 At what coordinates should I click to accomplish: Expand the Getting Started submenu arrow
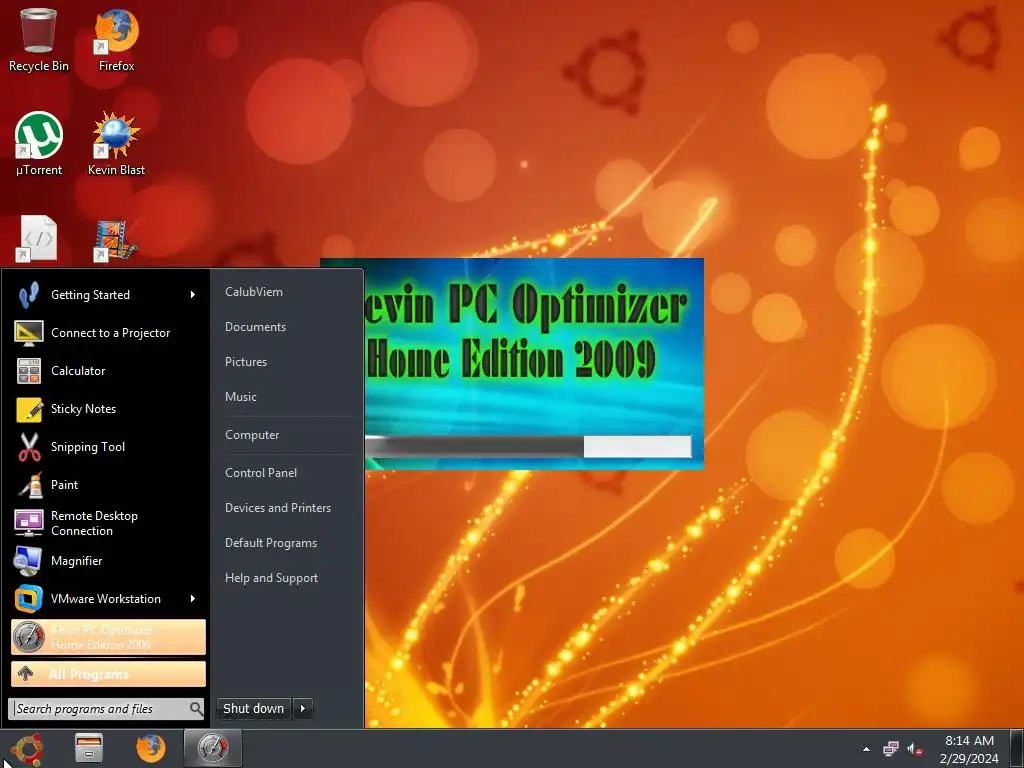click(193, 295)
